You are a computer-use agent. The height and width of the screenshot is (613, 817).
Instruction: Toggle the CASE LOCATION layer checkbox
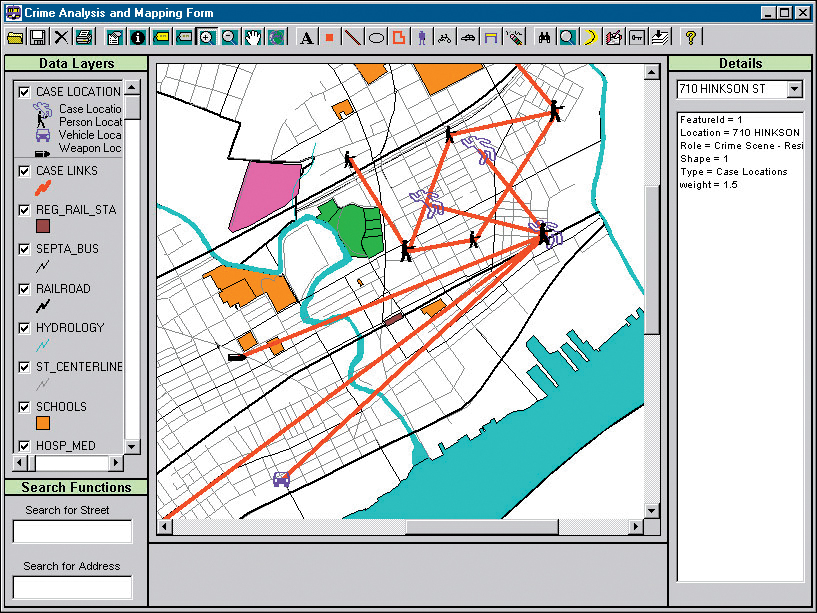[24, 92]
